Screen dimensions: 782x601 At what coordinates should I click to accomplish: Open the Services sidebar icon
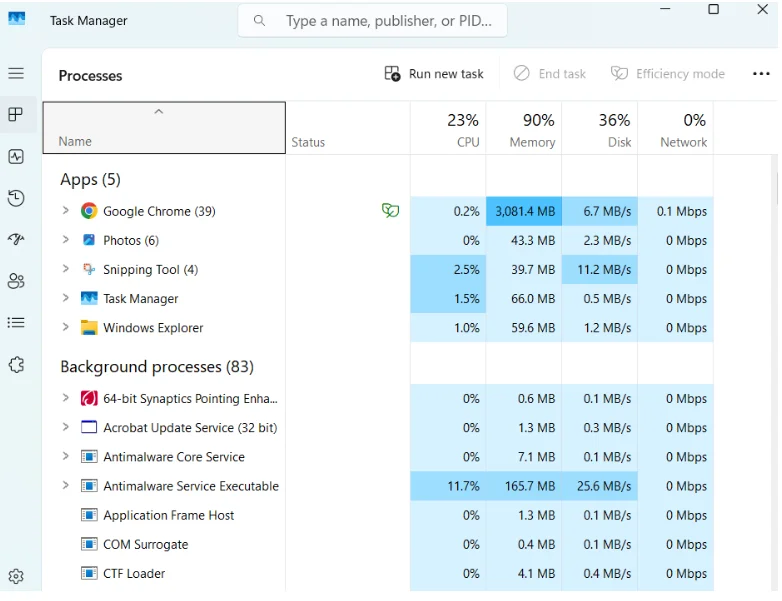tap(16, 365)
